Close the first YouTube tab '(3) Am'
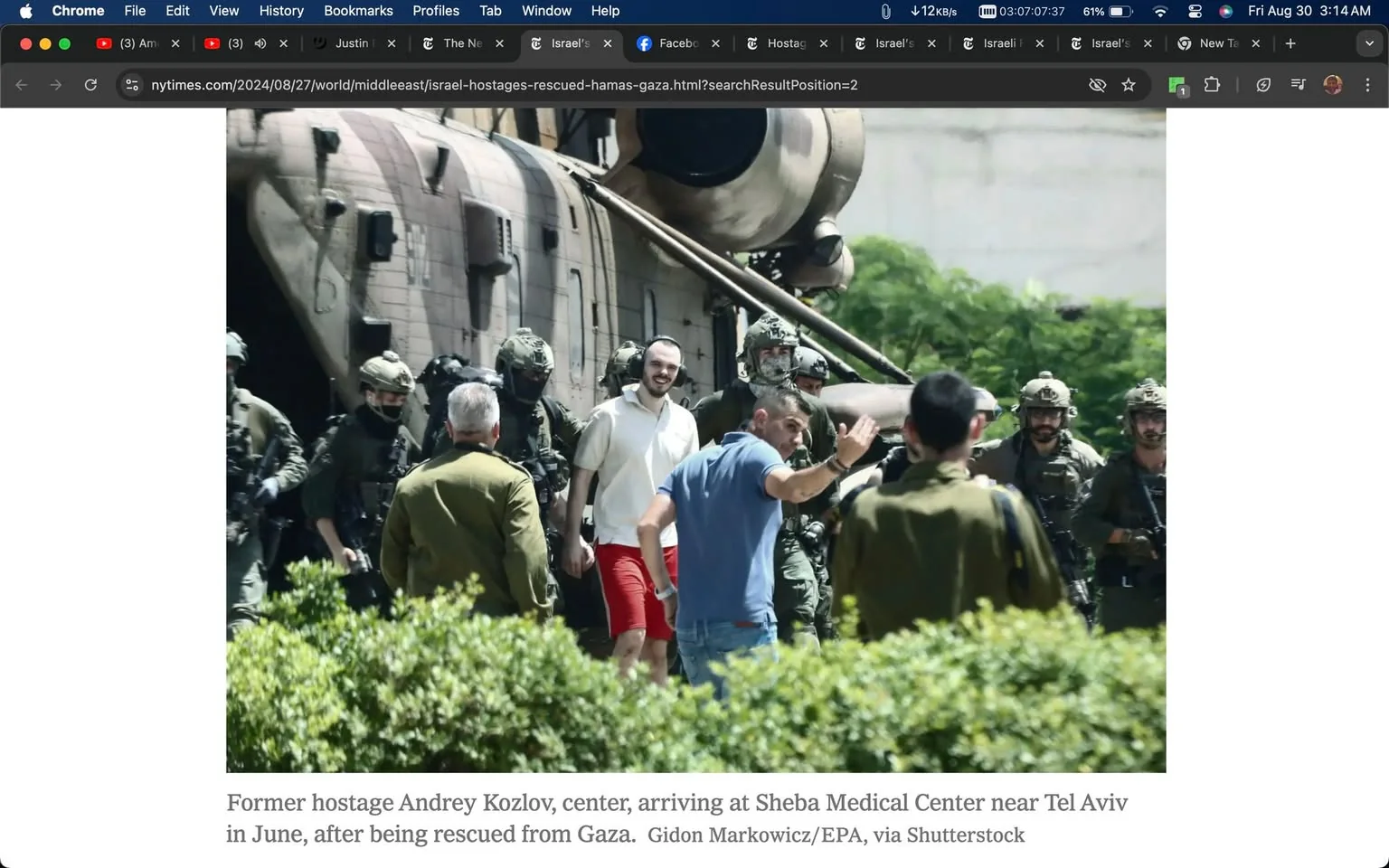This screenshot has height=868, width=1389. coord(175,43)
